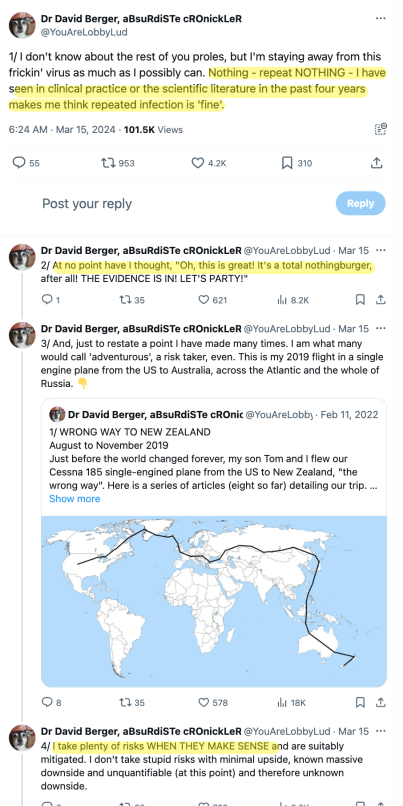Repost the 2/ post with 35 reposts
This screenshot has width=403, height=806.
[124, 300]
